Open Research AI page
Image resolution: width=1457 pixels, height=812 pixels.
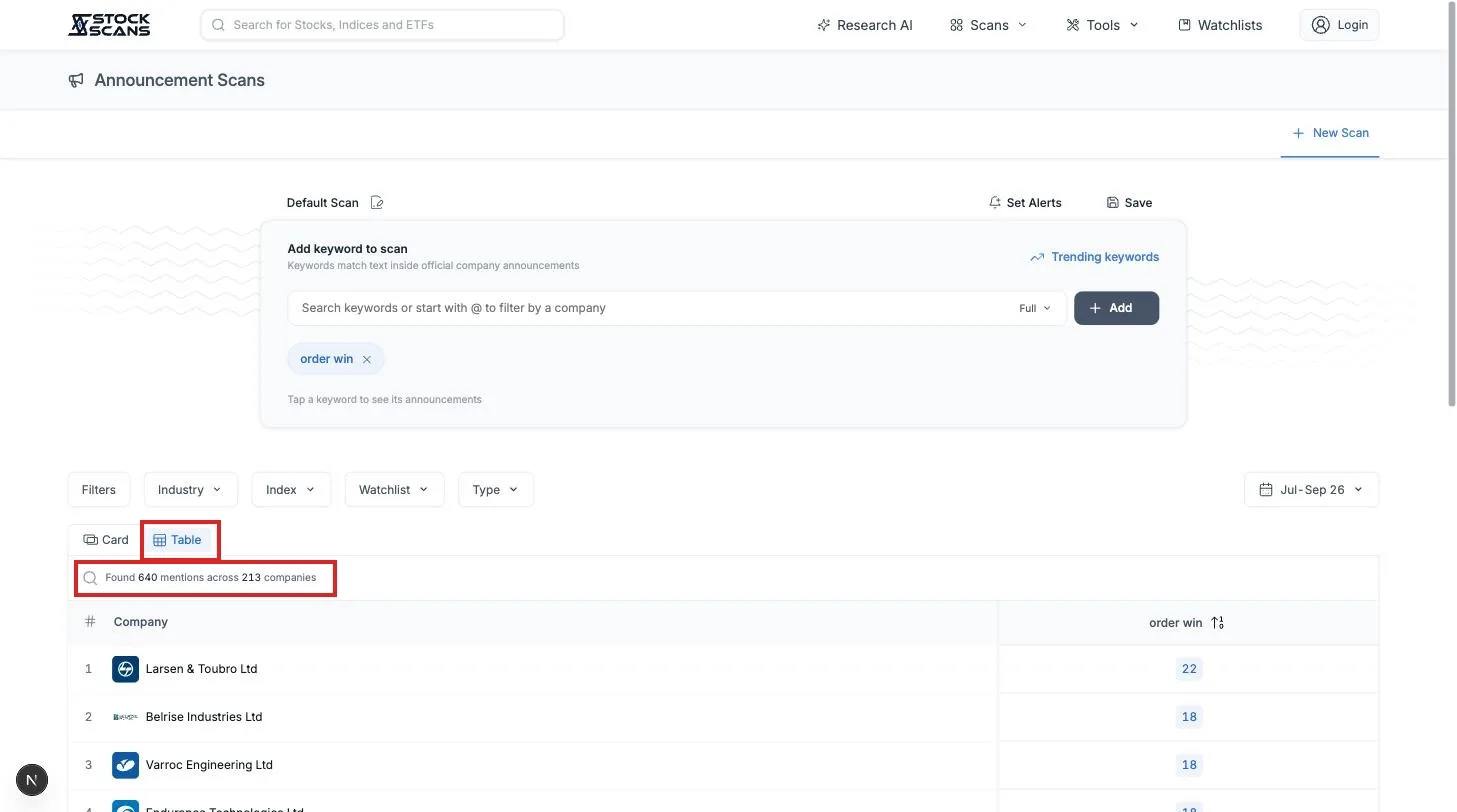click(865, 25)
